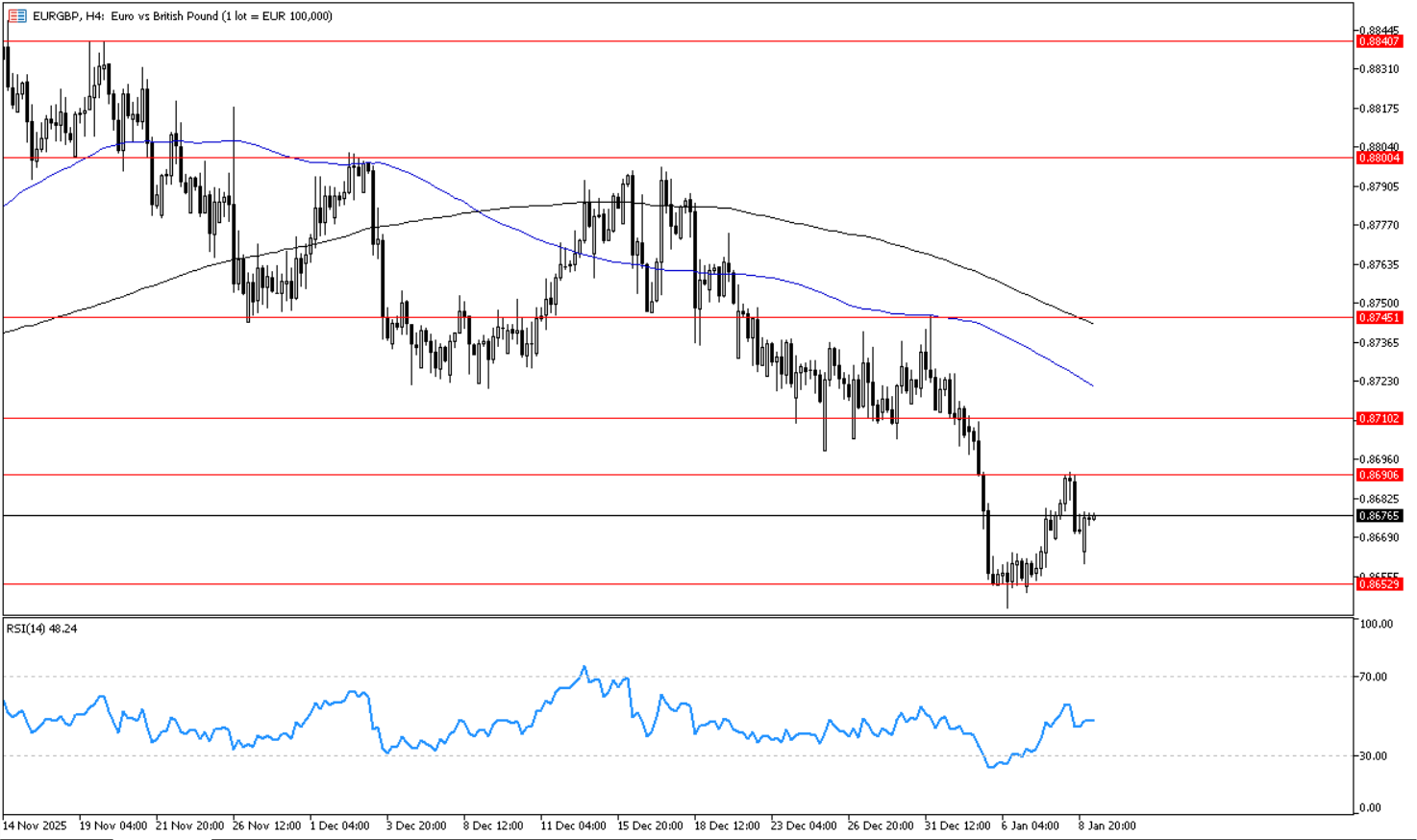Click the 14 Nov 2025 date label
This screenshot has width=1417, height=840.
(x=35, y=826)
